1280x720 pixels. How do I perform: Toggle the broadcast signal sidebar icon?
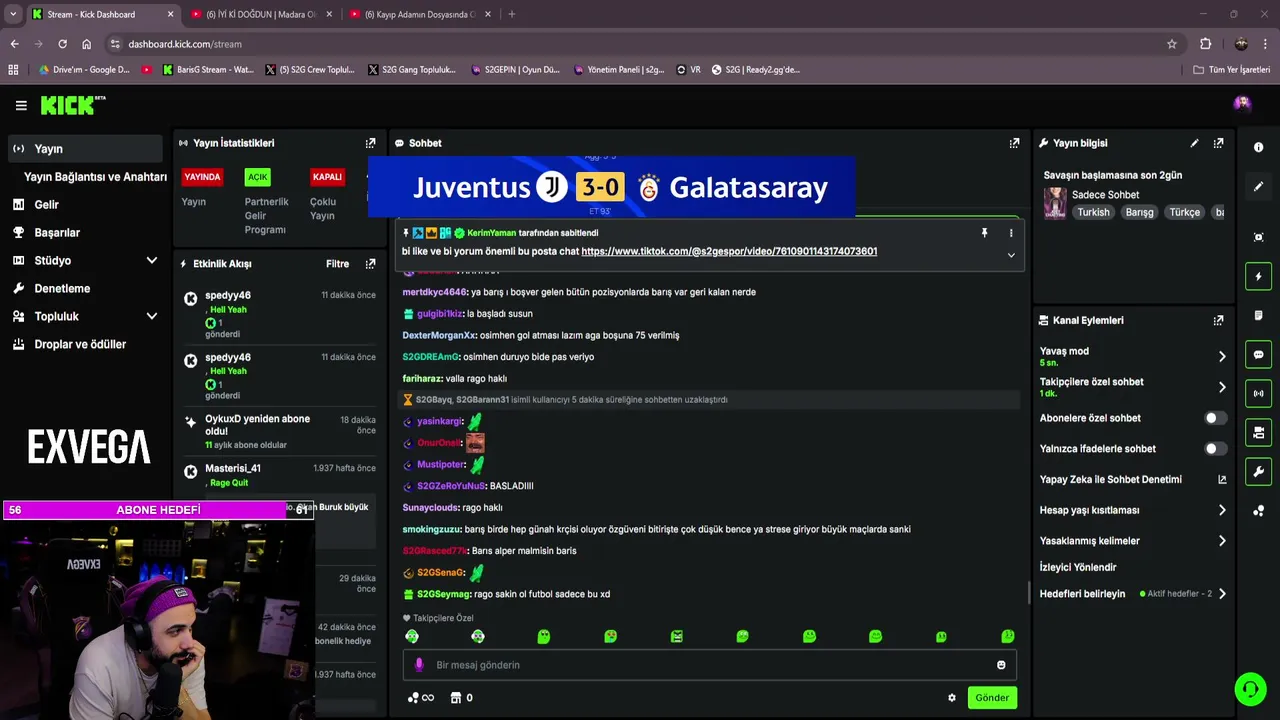pyautogui.click(x=1258, y=393)
